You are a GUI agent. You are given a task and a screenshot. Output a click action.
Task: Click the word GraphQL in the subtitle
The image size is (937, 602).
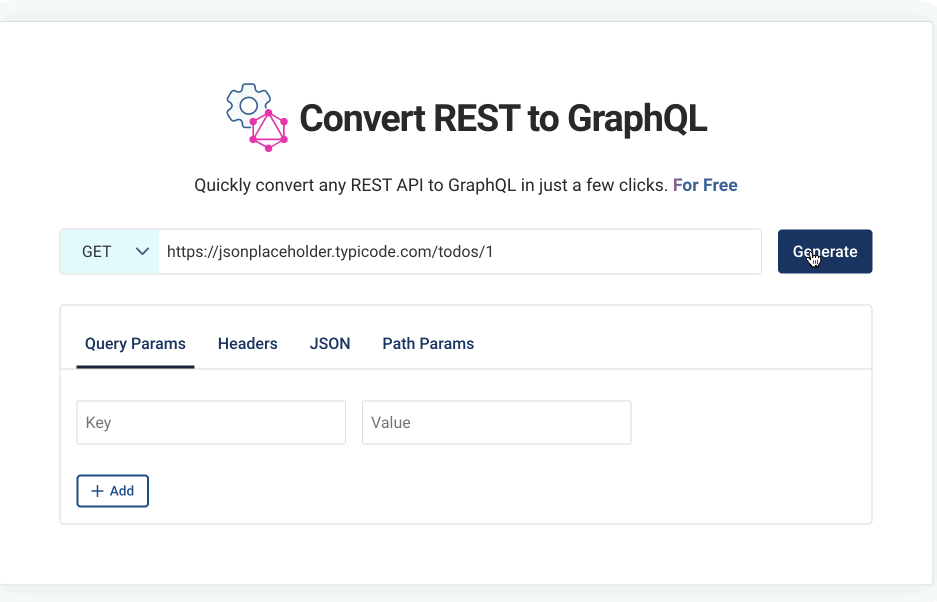pos(482,185)
